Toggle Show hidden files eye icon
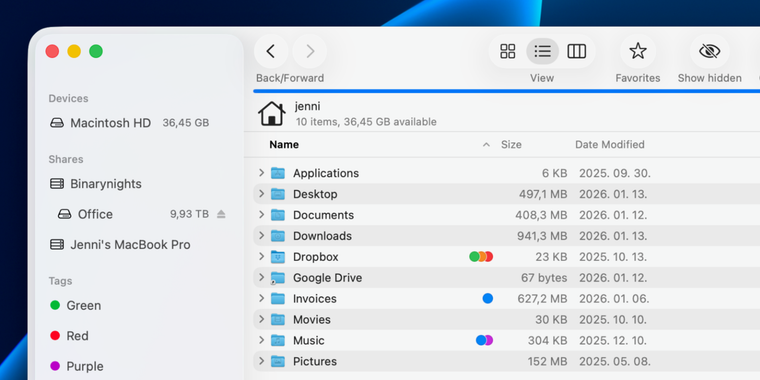Screen dimensions: 760x380 tap(710, 51)
